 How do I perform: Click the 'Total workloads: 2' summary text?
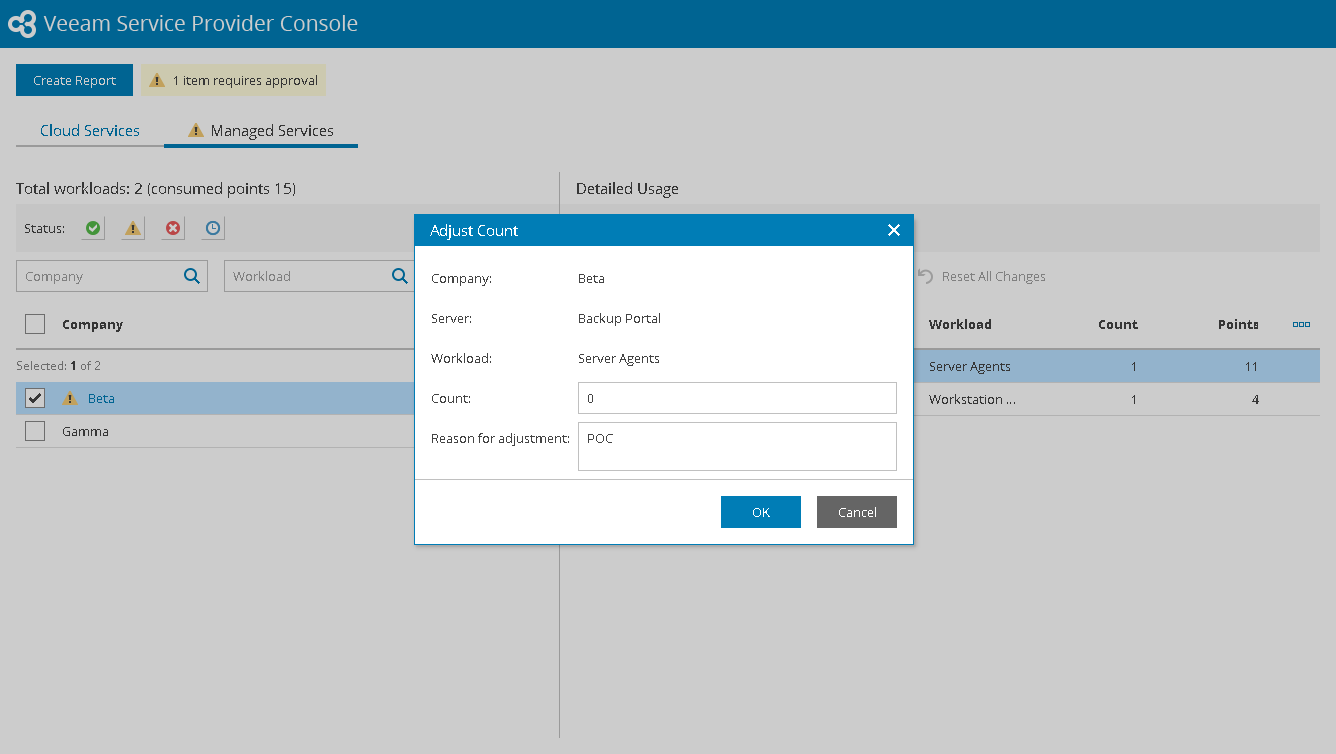pos(156,188)
